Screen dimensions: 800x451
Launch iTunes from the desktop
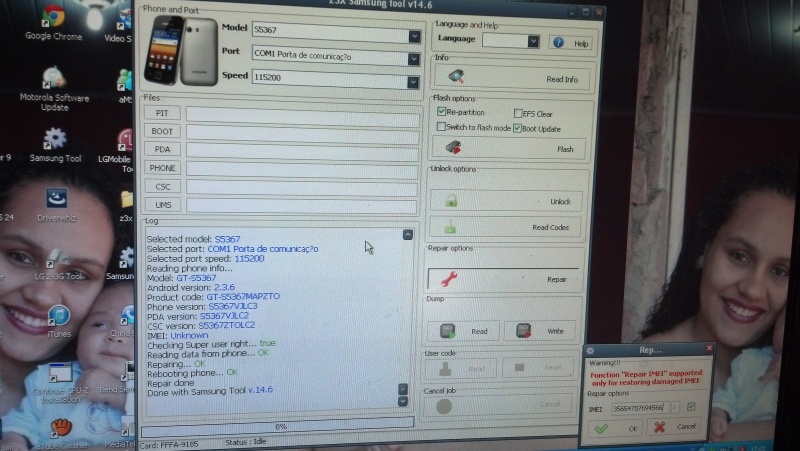pyautogui.click(x=59, y=321)
